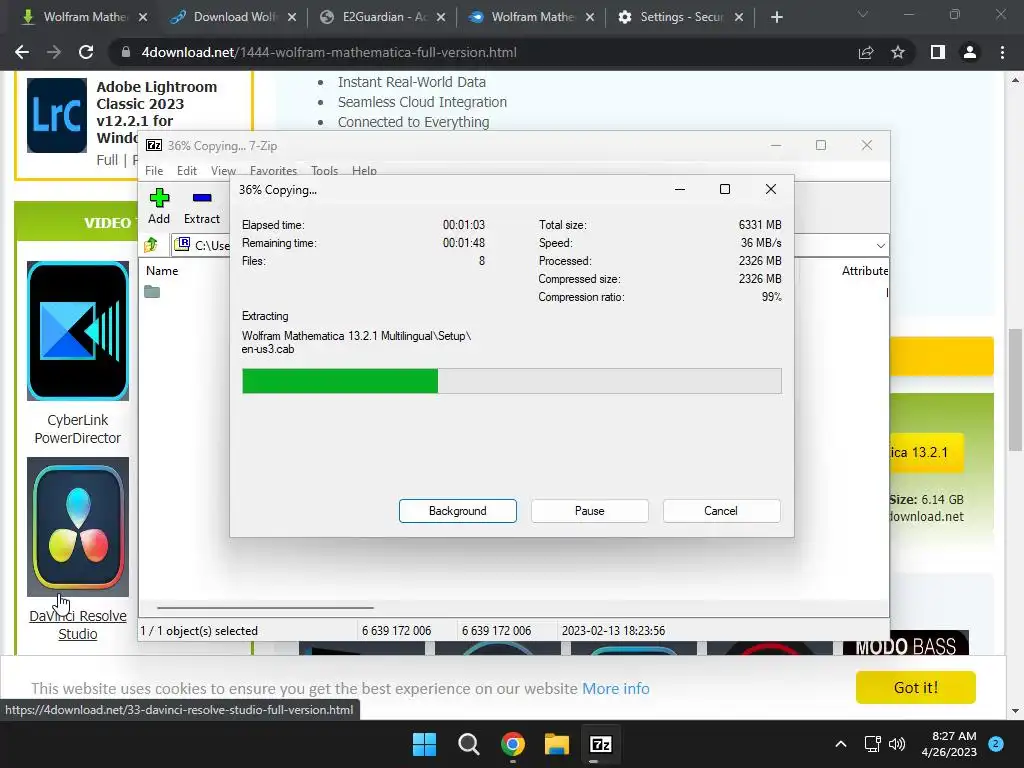Open the File menu in 7-Zip
Screen dimensions: 1024x768
154,170
